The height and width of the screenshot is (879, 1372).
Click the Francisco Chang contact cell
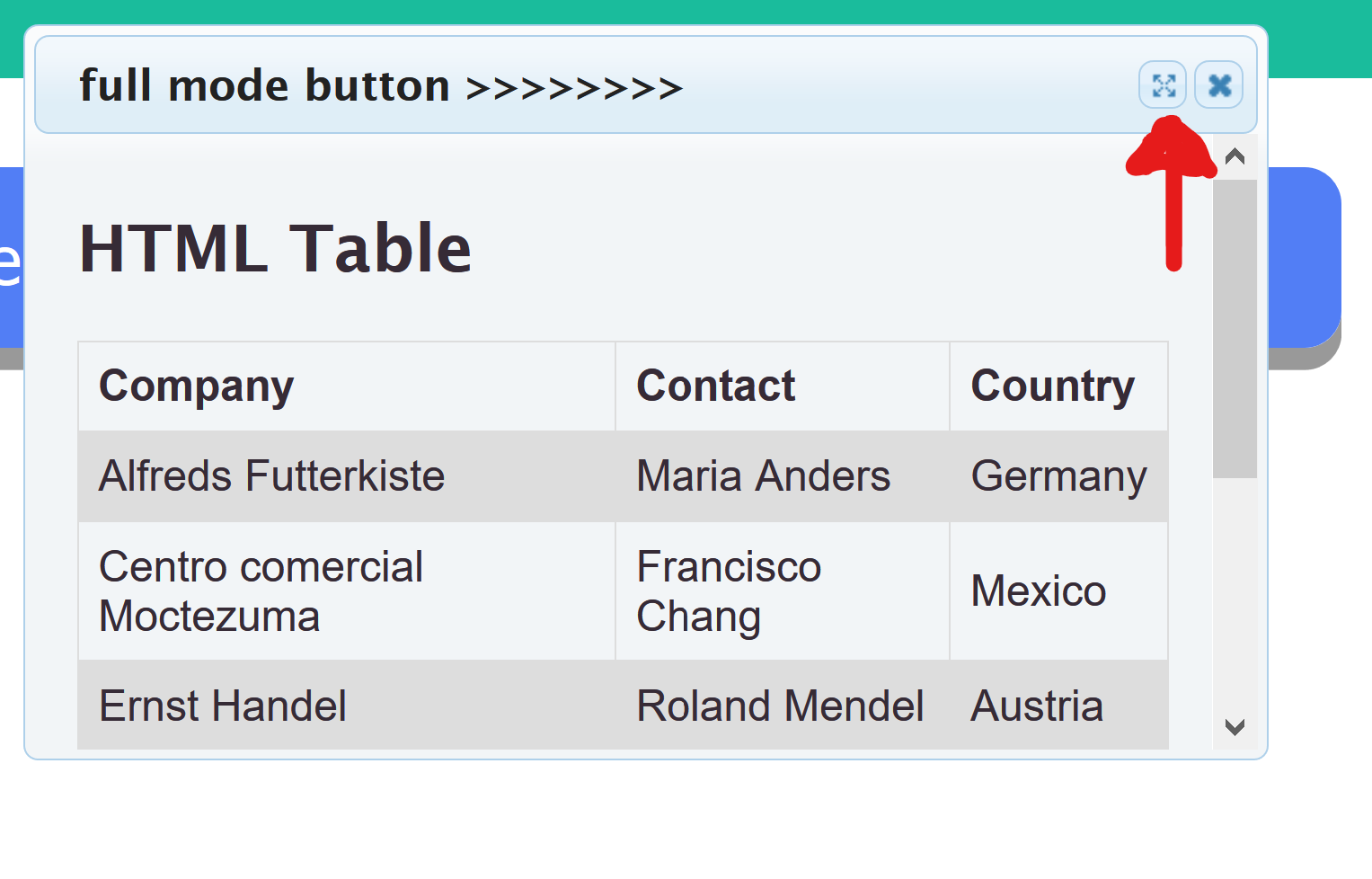pos(729,591)
